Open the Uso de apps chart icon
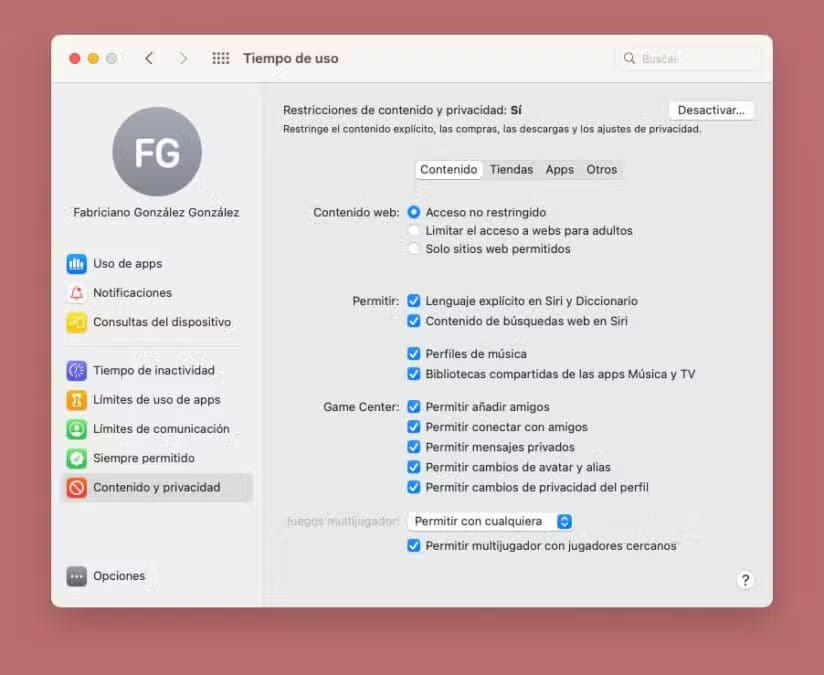This screenshot has height=675, width=824. [x=77, y=264]
